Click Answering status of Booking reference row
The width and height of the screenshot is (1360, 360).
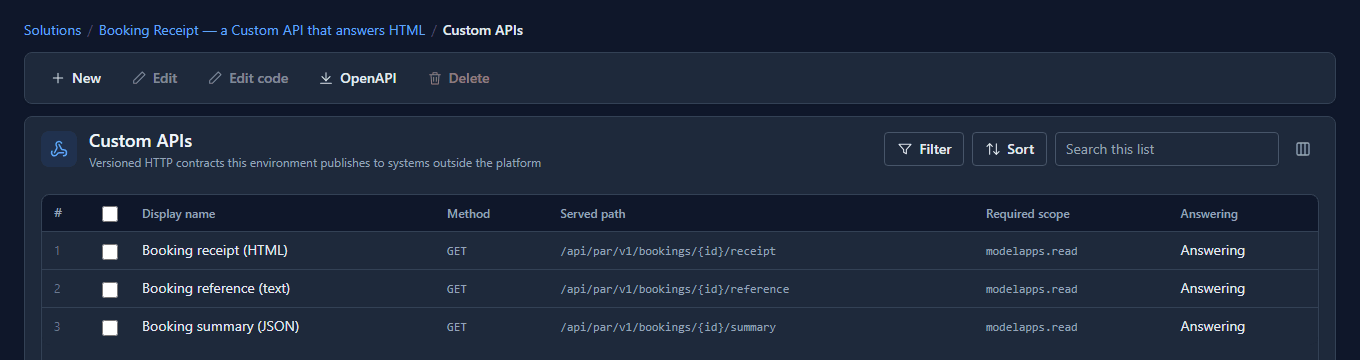[x=1213, y=288]
